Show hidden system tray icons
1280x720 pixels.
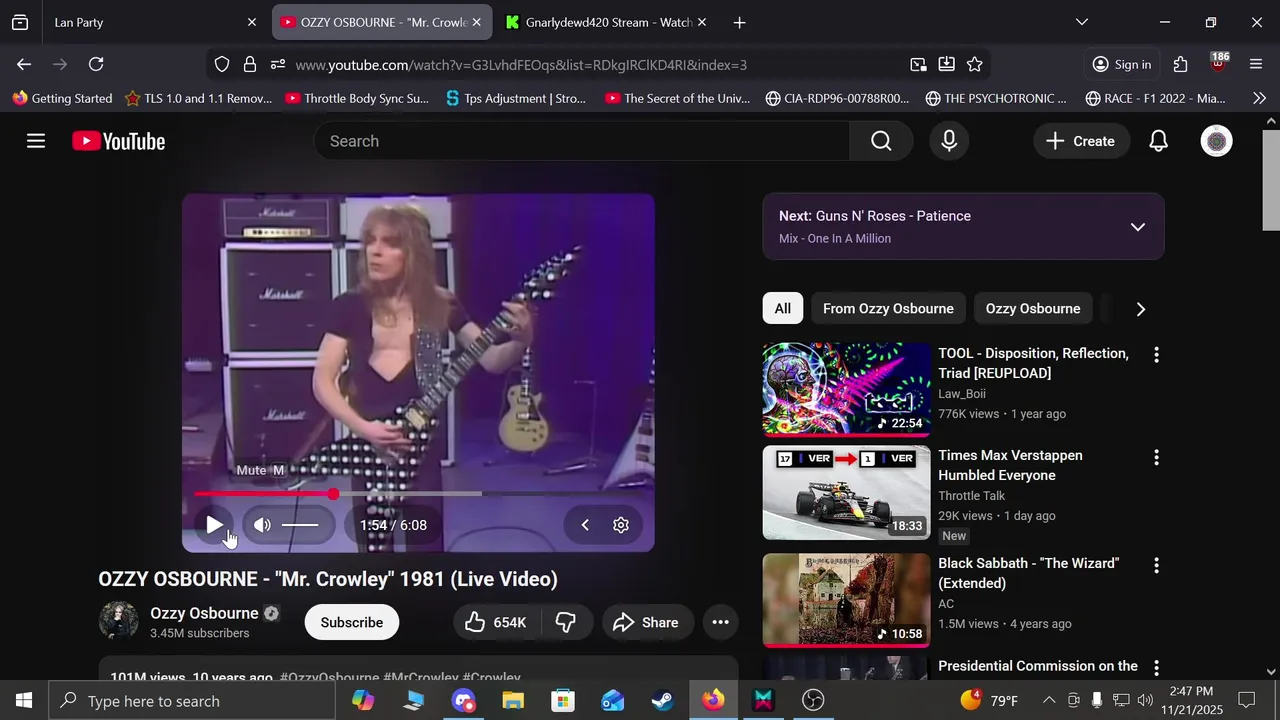click(x=1048, y=700)
